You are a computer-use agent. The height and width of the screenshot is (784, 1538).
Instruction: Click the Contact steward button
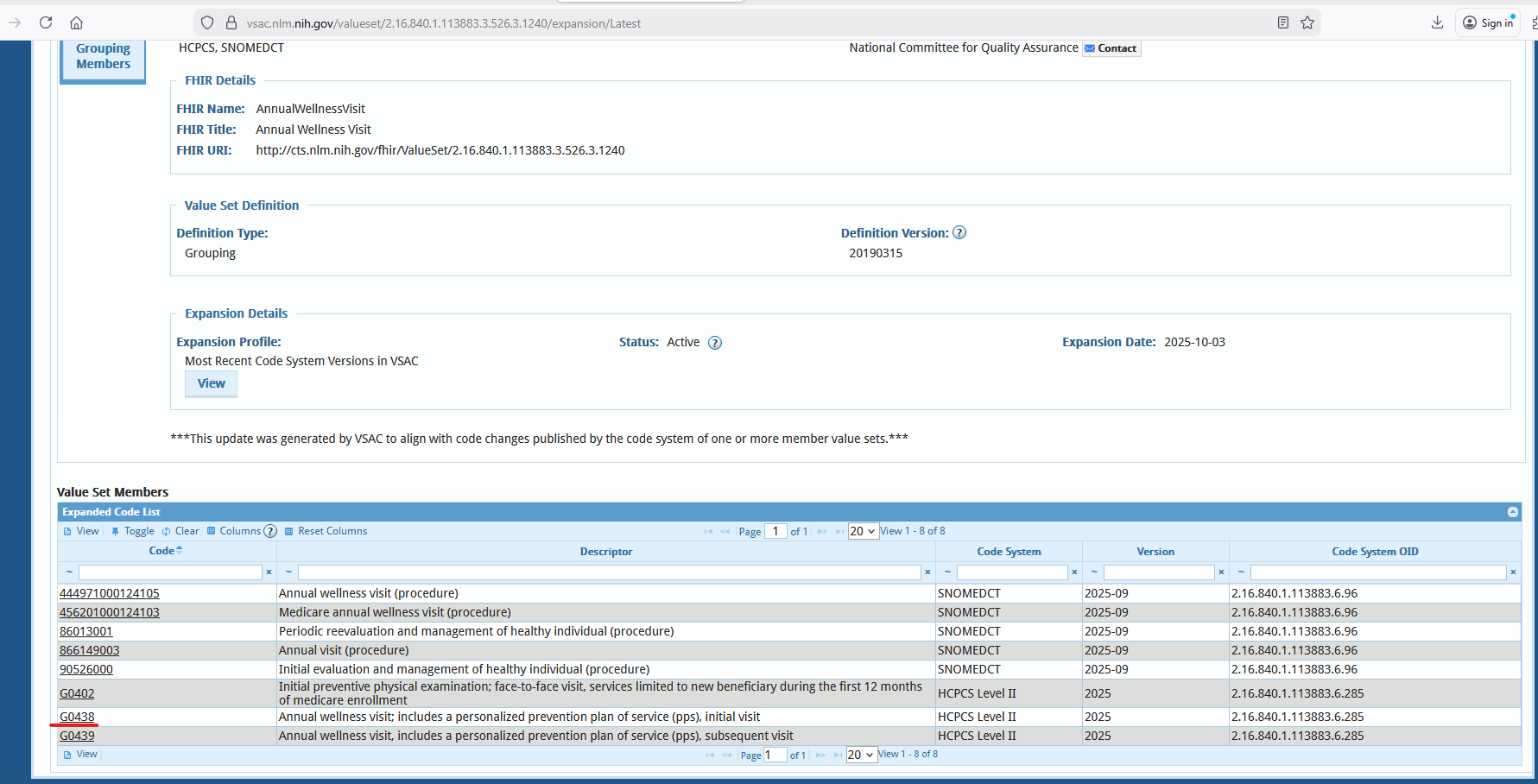(x=1111, y=48)
